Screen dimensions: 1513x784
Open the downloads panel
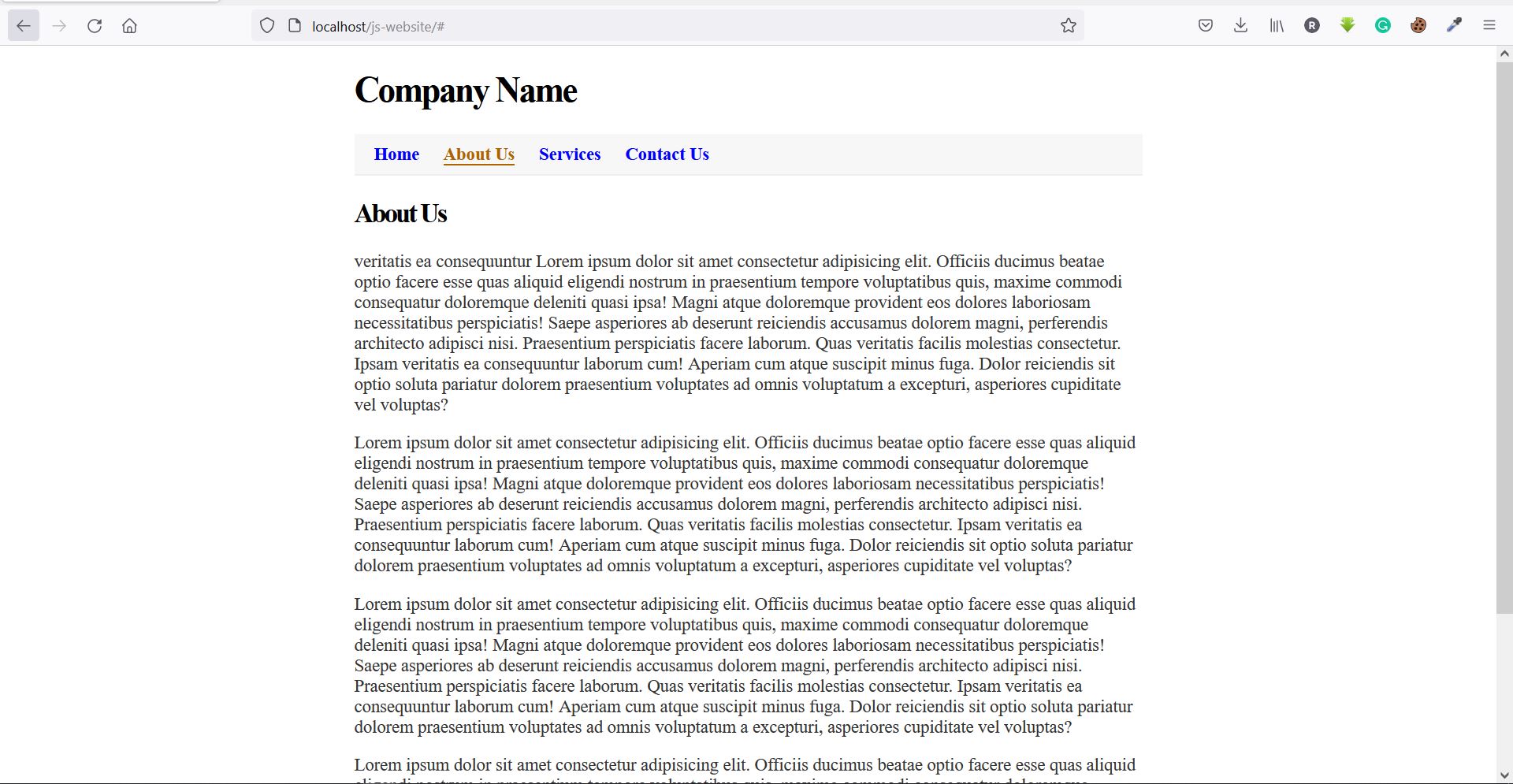point(1240,26)
